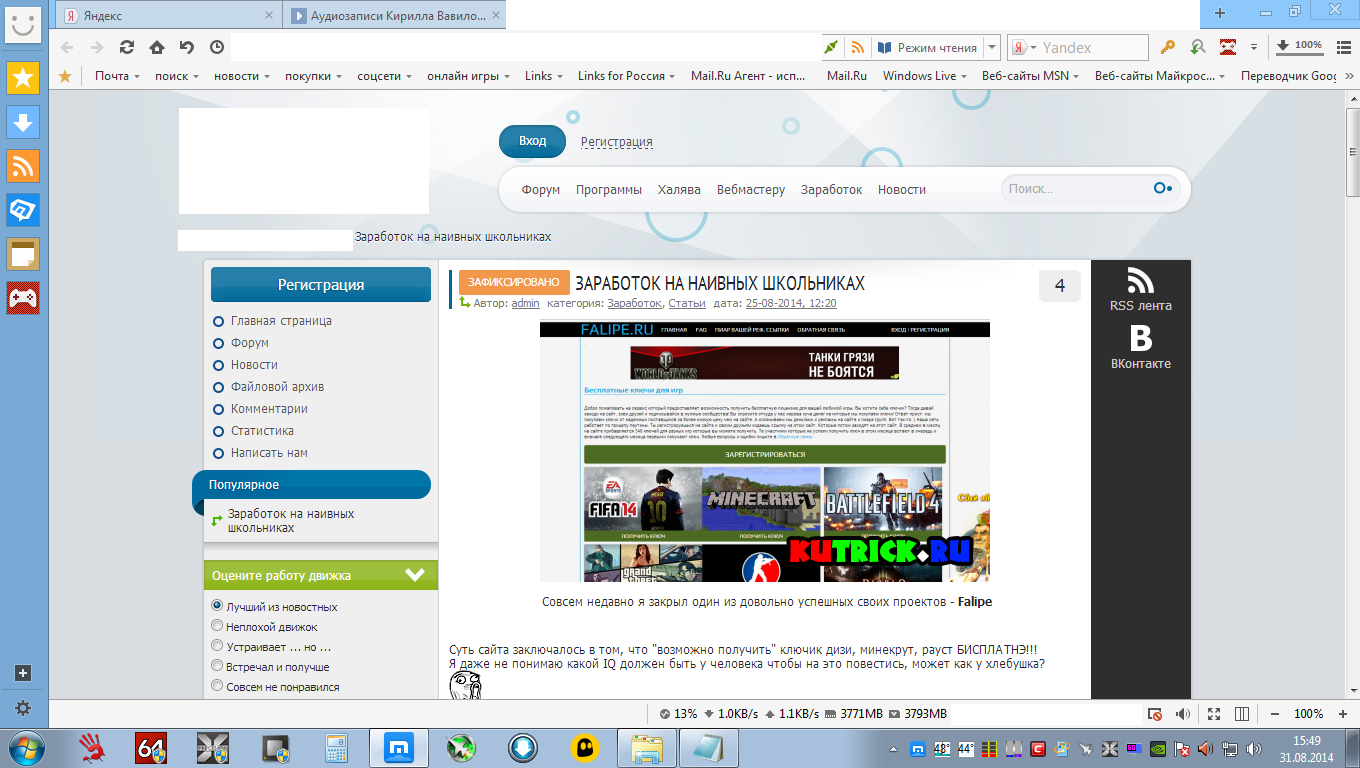
Task: Open the sidebar settings gear
Action: pos(23,707)
